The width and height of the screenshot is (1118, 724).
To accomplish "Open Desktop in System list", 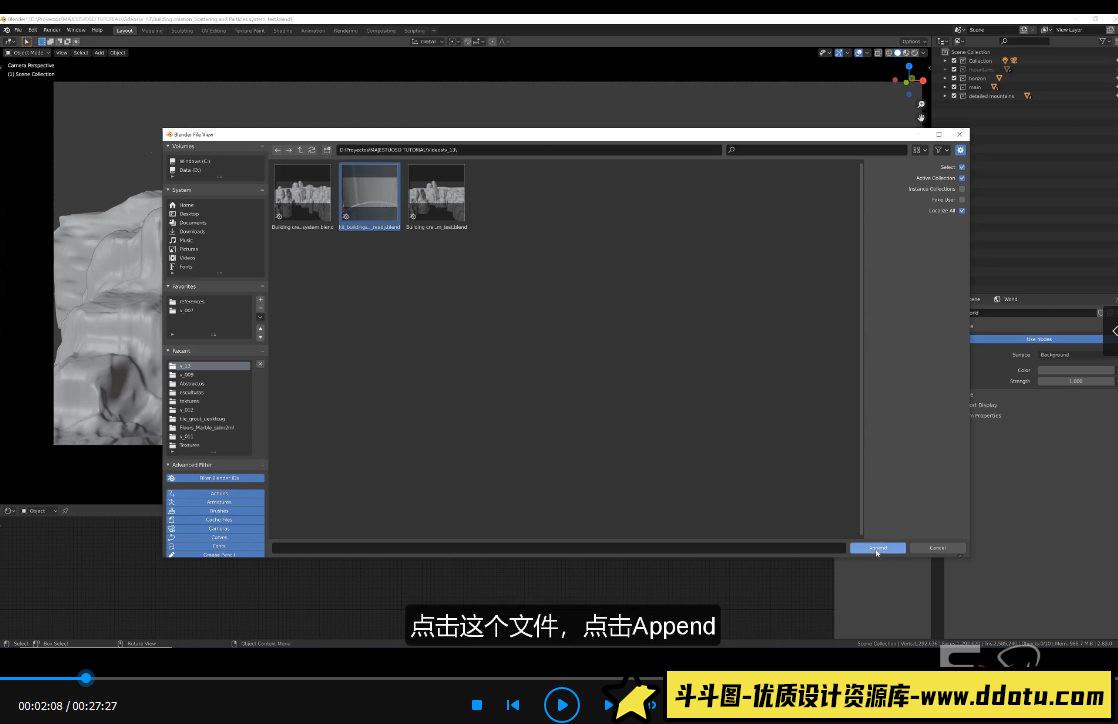I will coord(188,214).
